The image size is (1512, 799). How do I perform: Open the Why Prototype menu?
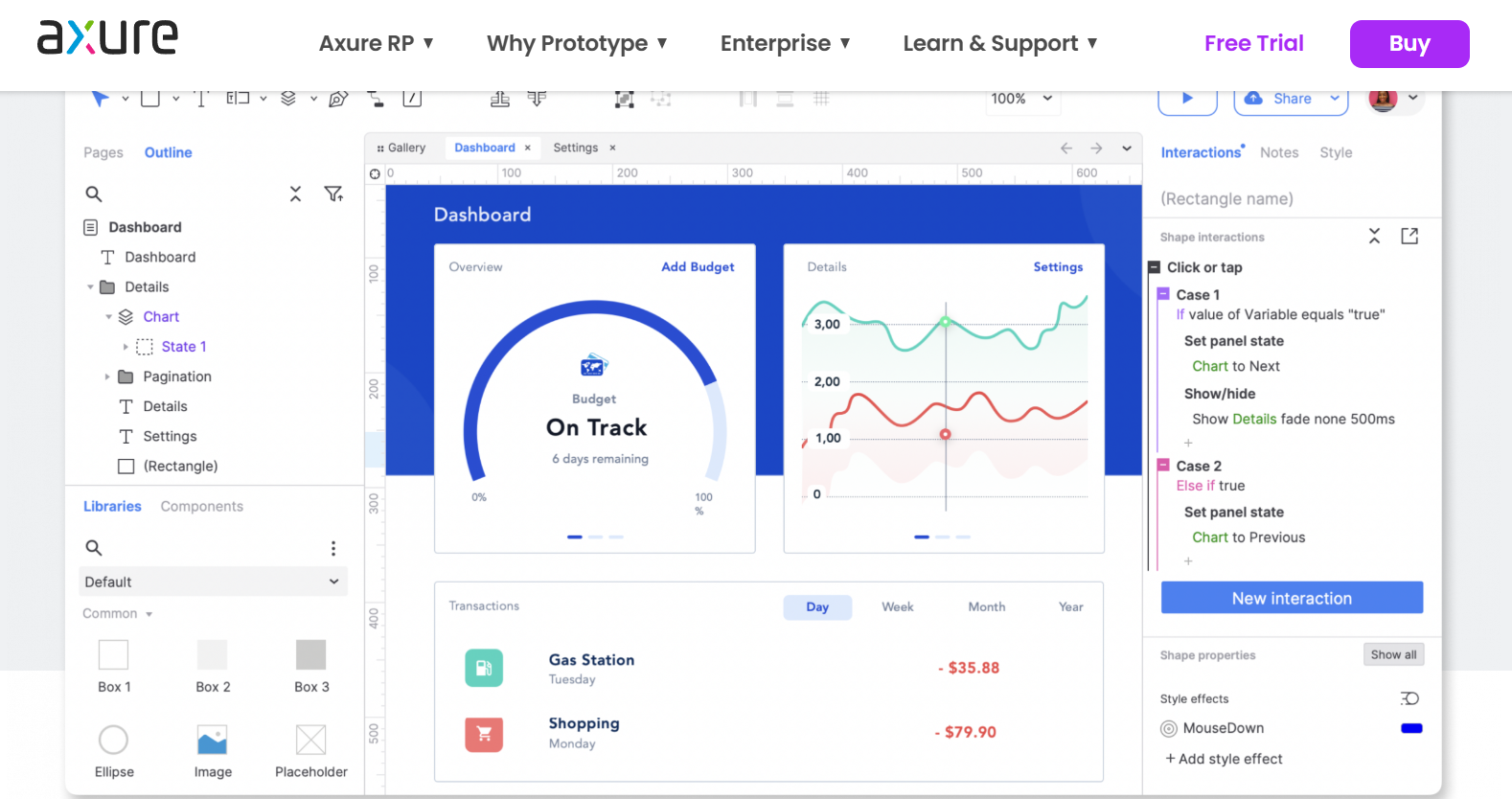click(x=577, y=43)
